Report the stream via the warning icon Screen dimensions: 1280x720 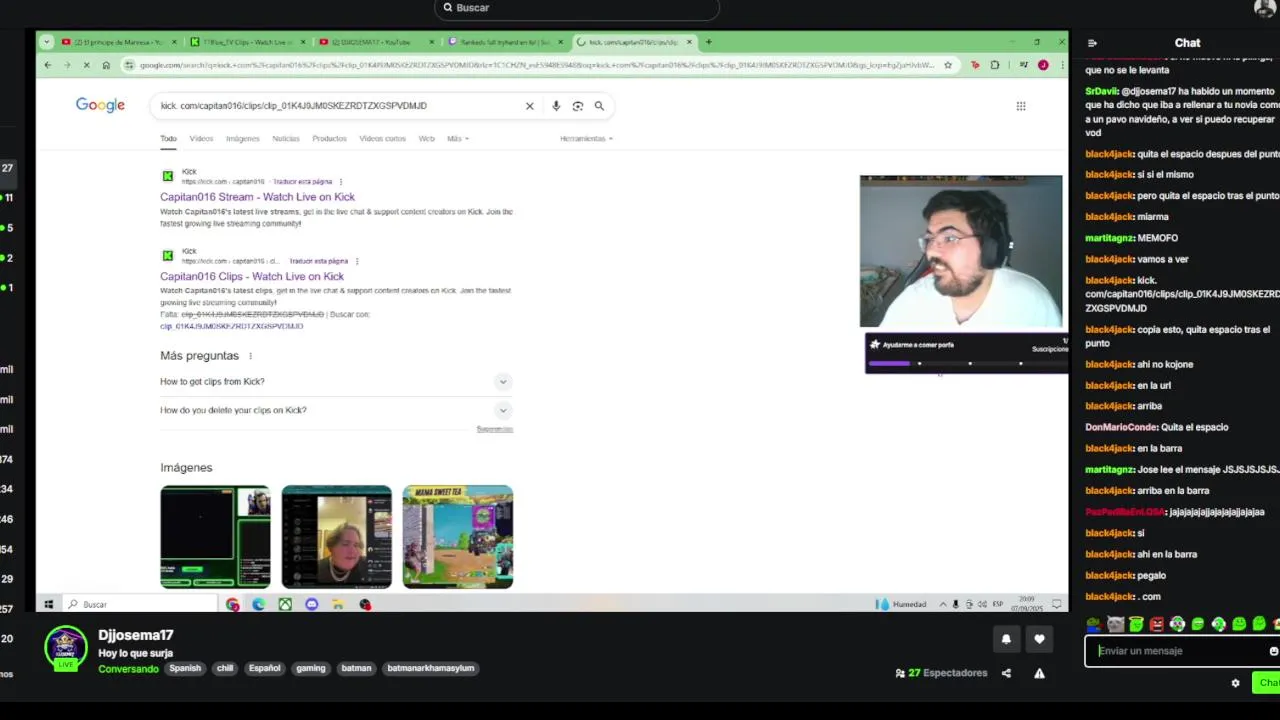pos(1039,673)
